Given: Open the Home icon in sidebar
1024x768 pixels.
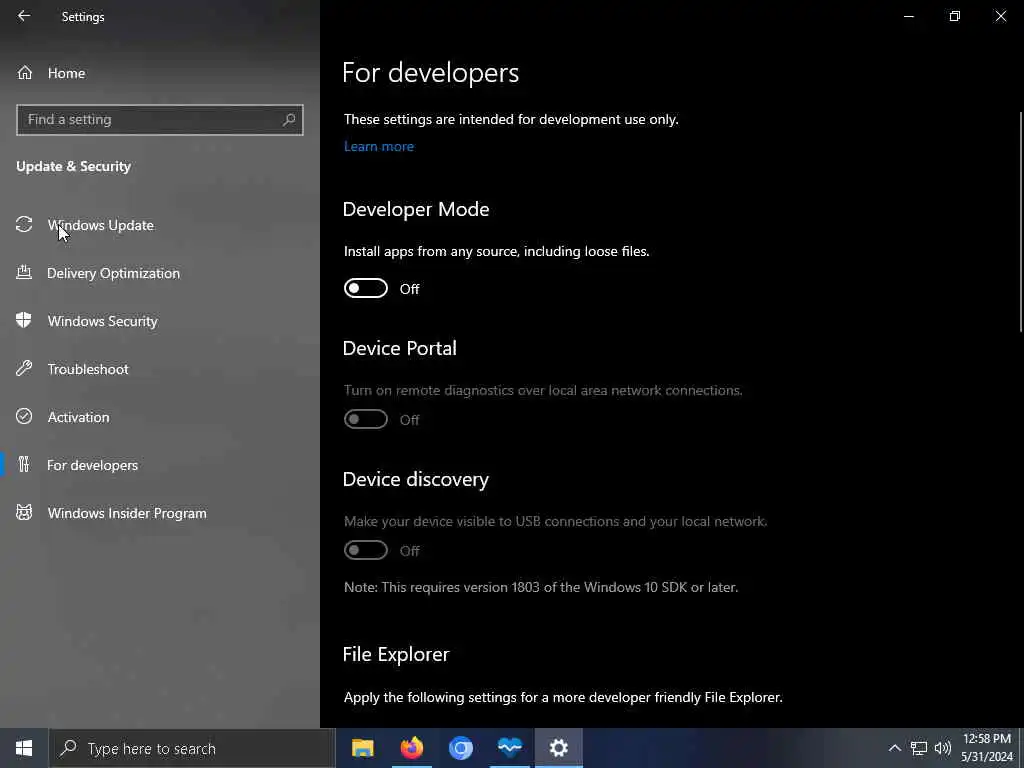Looking at the screenshot, I should tap(25, 73).
